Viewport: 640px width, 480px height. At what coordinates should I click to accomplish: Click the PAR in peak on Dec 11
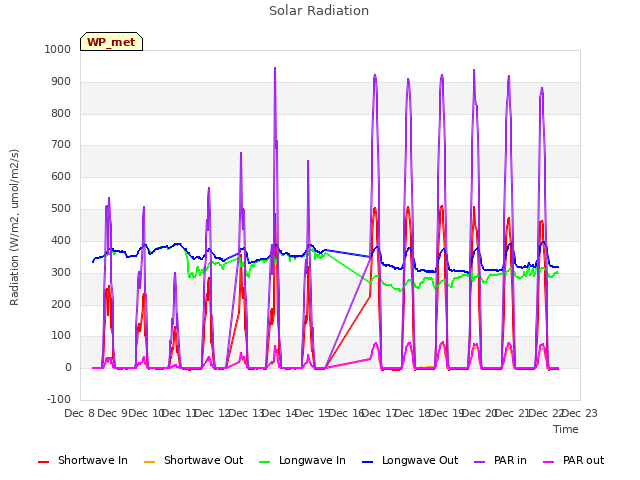click(x=175, y=273)
